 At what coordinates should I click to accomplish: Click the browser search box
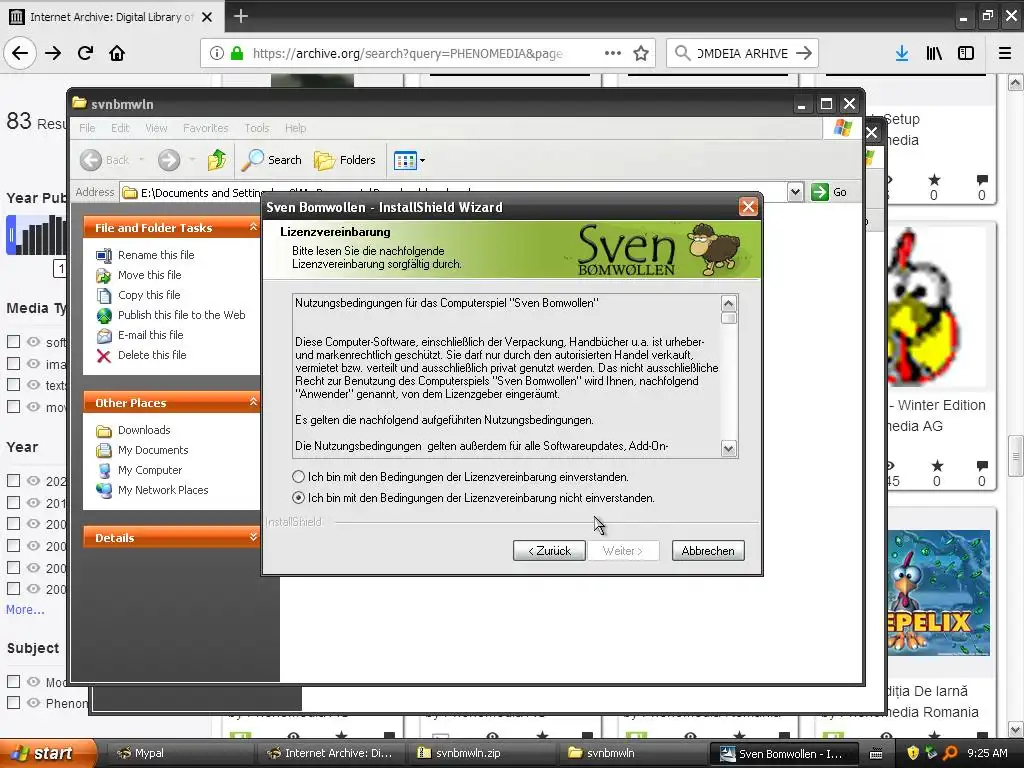pyautogui.click(x=742, y=53)
